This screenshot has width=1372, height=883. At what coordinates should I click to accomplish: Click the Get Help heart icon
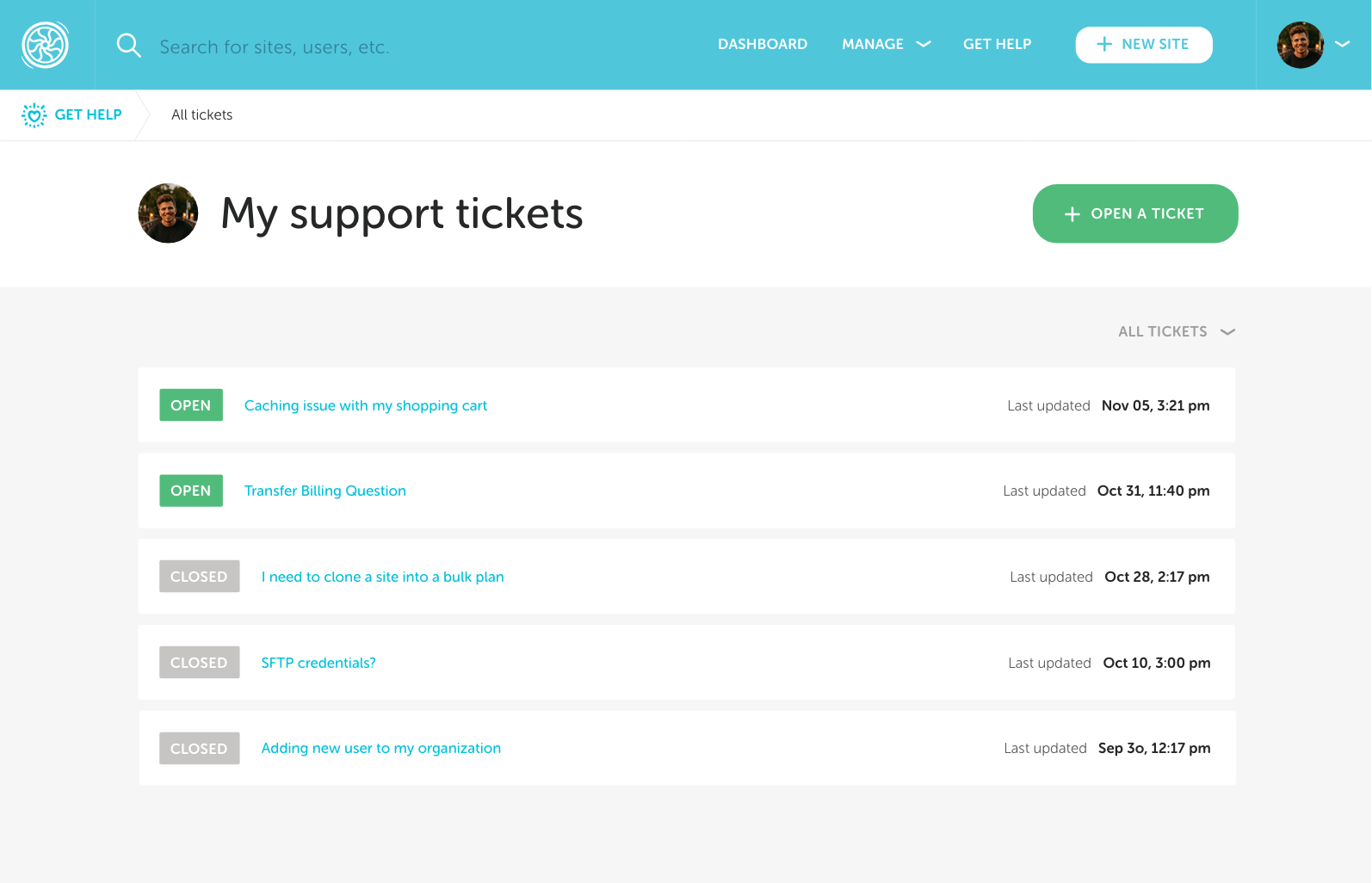pyautogui.click(x=34, y=115)
